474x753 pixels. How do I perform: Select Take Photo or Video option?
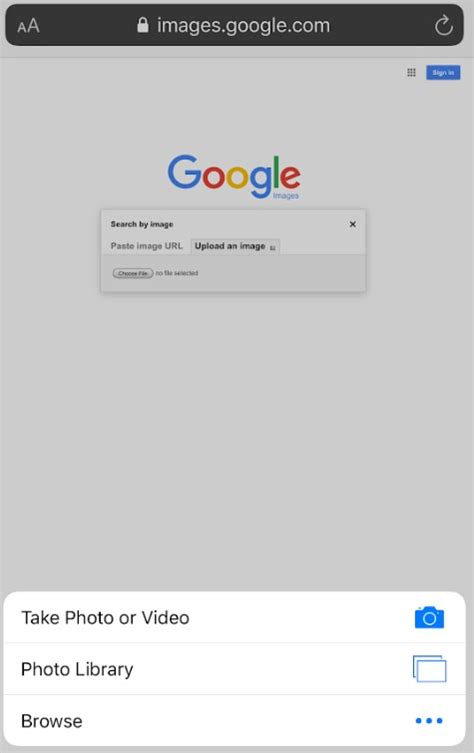[234, 618]
